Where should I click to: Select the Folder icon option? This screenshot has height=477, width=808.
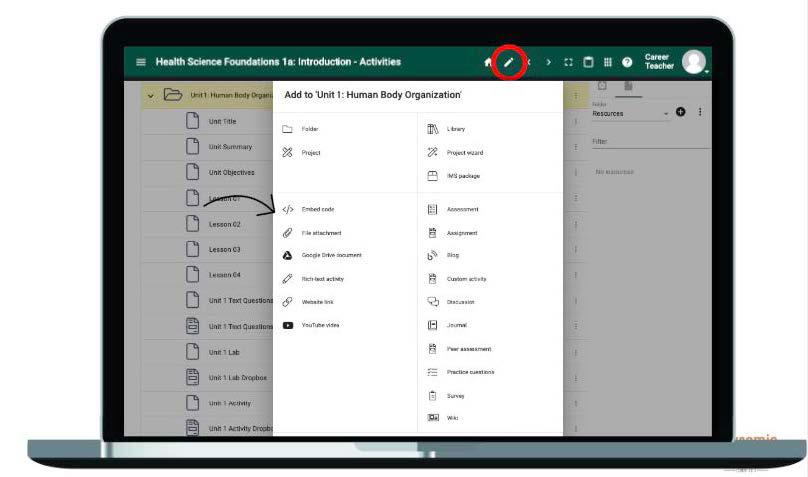click(x=288, y=129)
